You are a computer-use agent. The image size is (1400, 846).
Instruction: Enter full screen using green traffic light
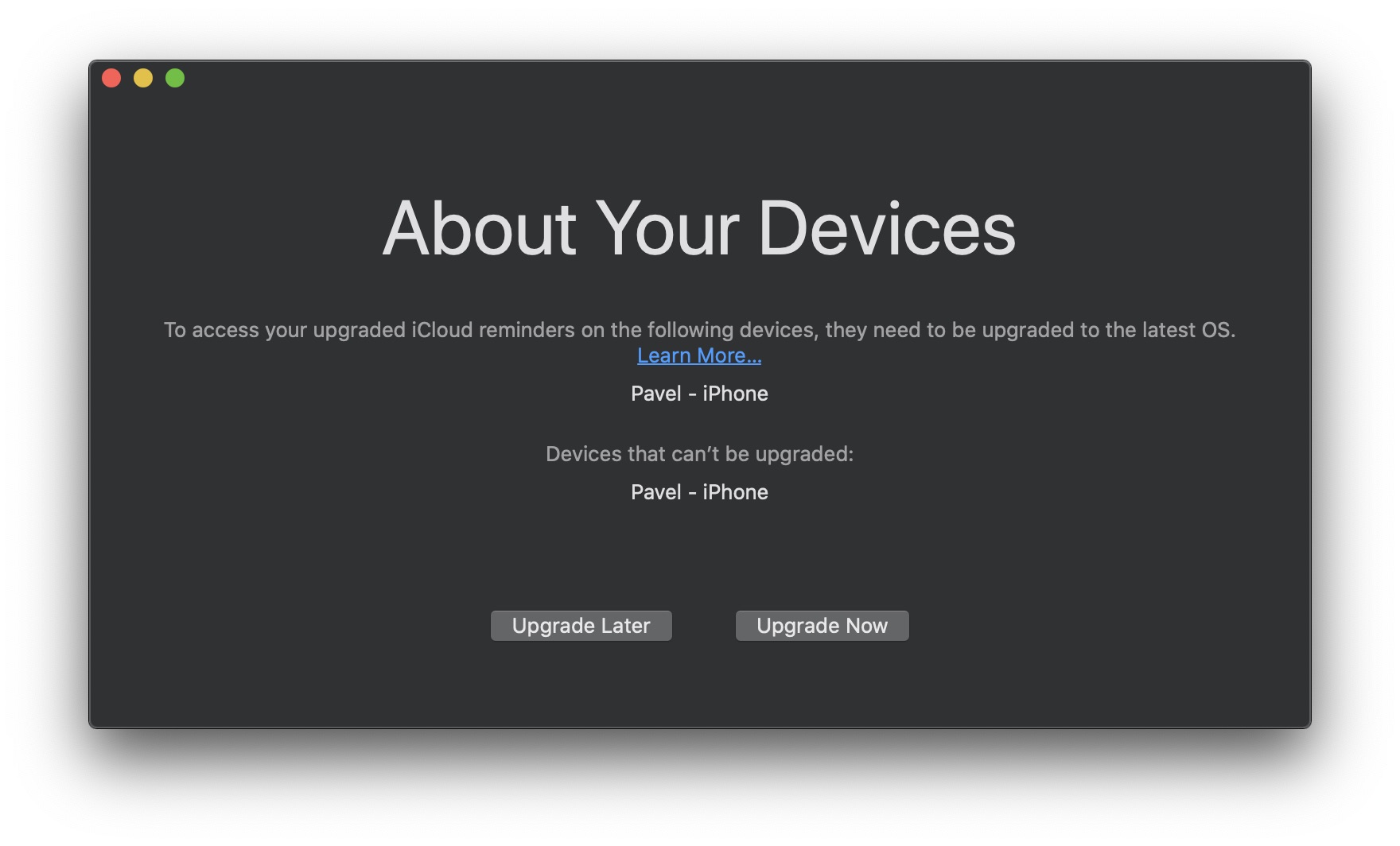coord(175,78)
